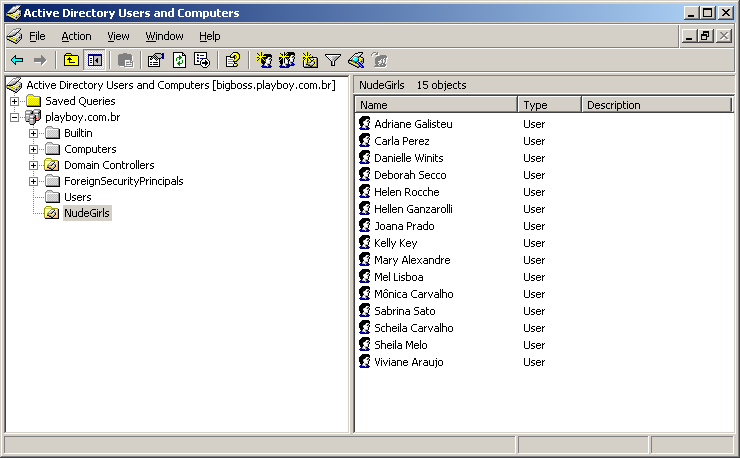Expand the Domain Controllers node
Viewport: 740px width, 458px height.
click(x=33, y=165)
